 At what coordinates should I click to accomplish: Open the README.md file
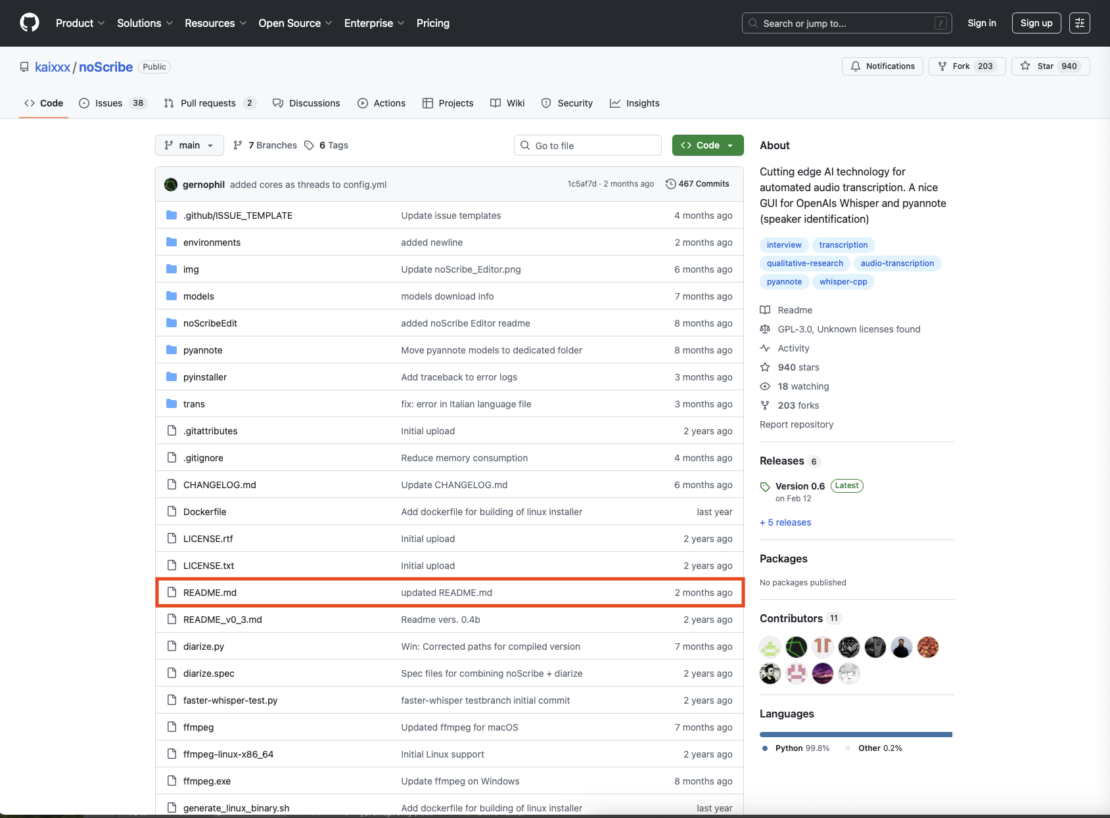(x=210, y=592)
